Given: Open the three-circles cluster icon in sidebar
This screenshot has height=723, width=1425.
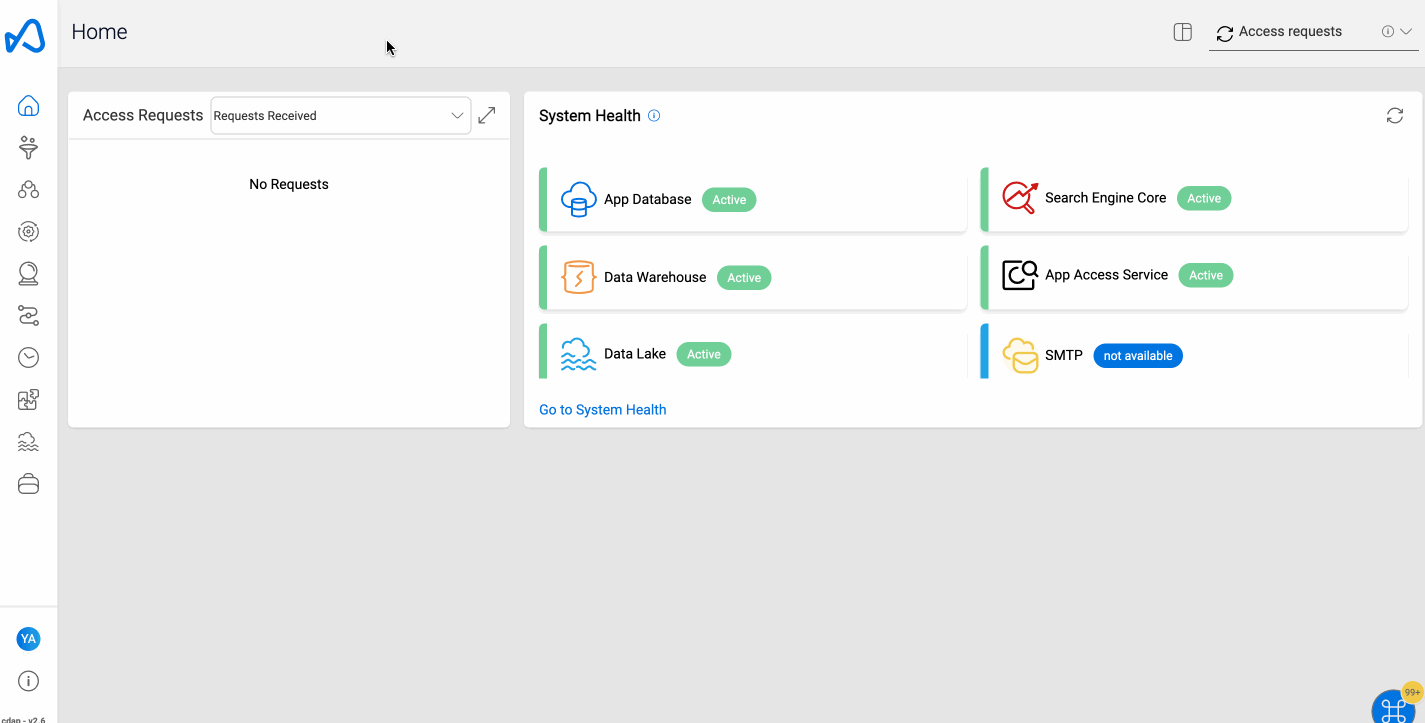Looking at the screenshot, I should tap(29, 190).
